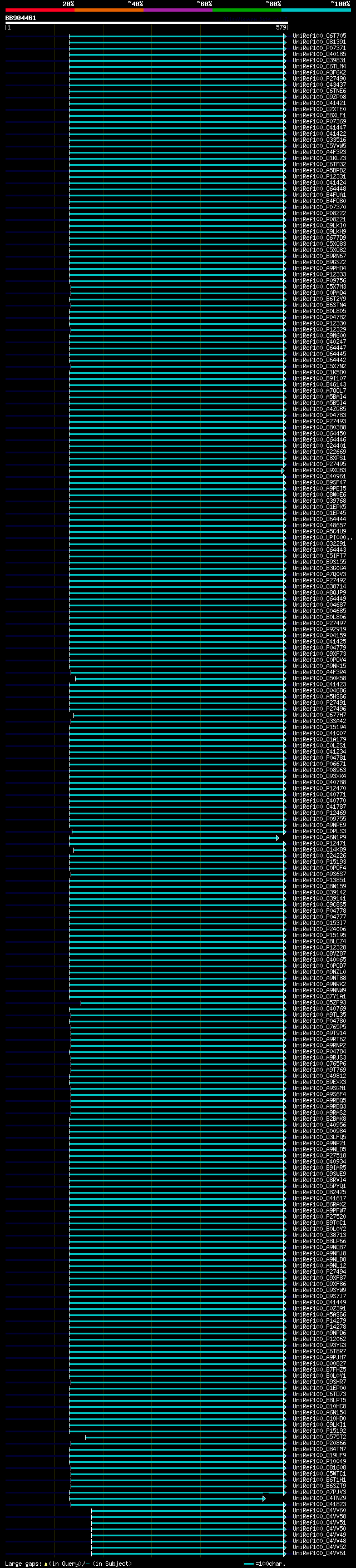This screenshot has height=1568, width=356.
Task: Click the =100char. scale legend
Action: click(264, 1564)
